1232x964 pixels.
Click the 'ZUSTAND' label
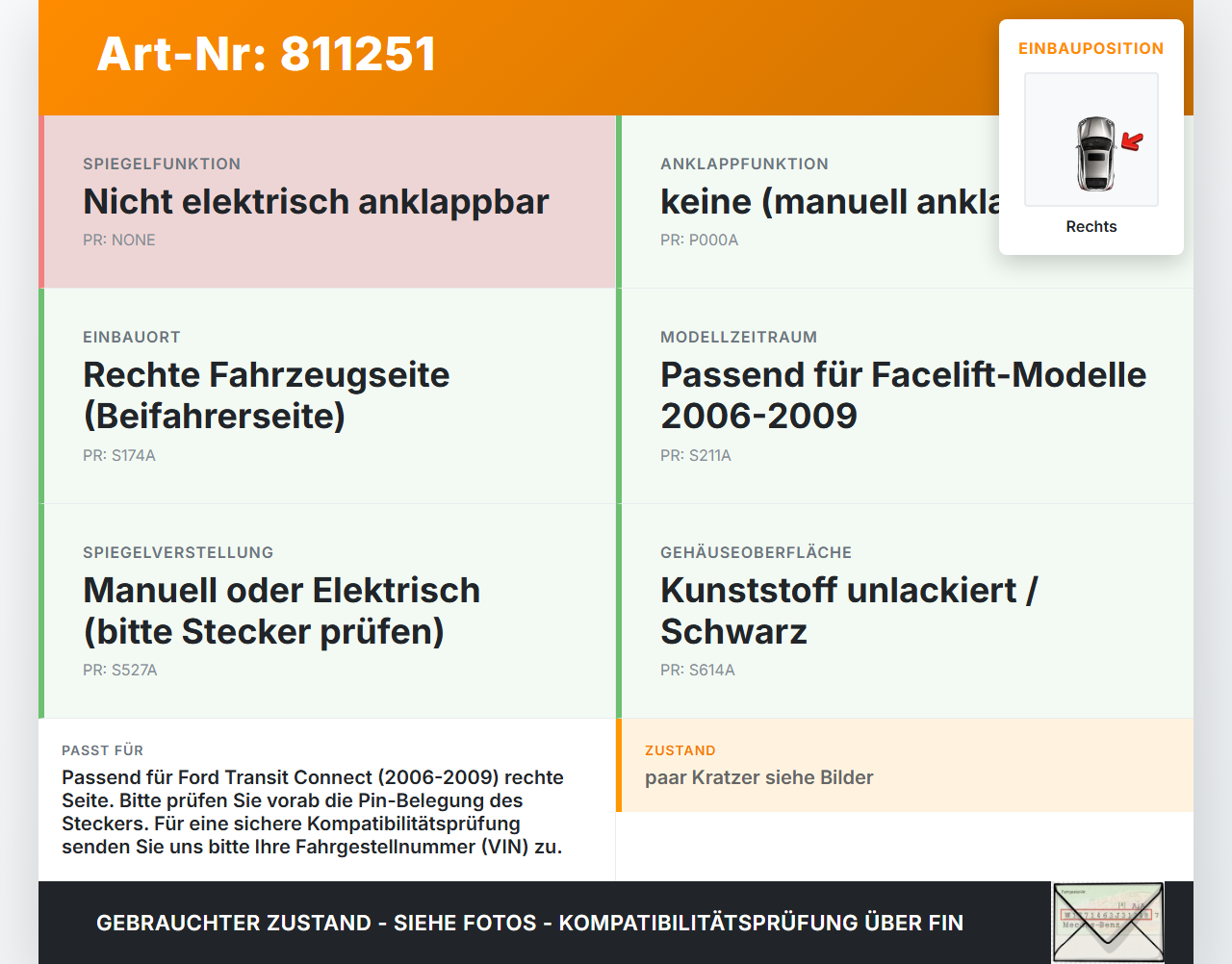pyautogui.click(x=680, y=750)
